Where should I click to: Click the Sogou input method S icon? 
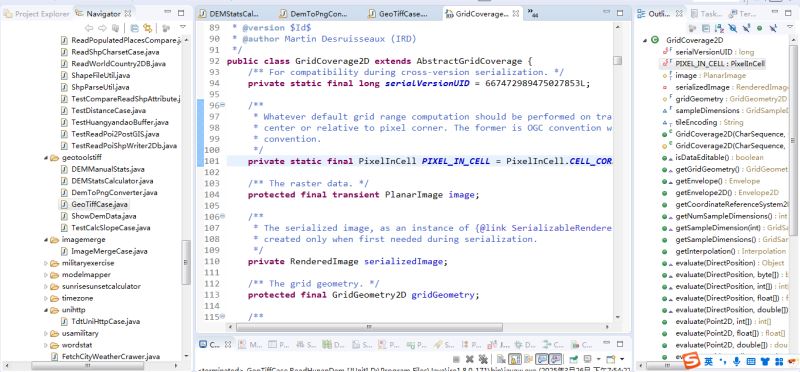pyautogui.click(x=691, y=360)
